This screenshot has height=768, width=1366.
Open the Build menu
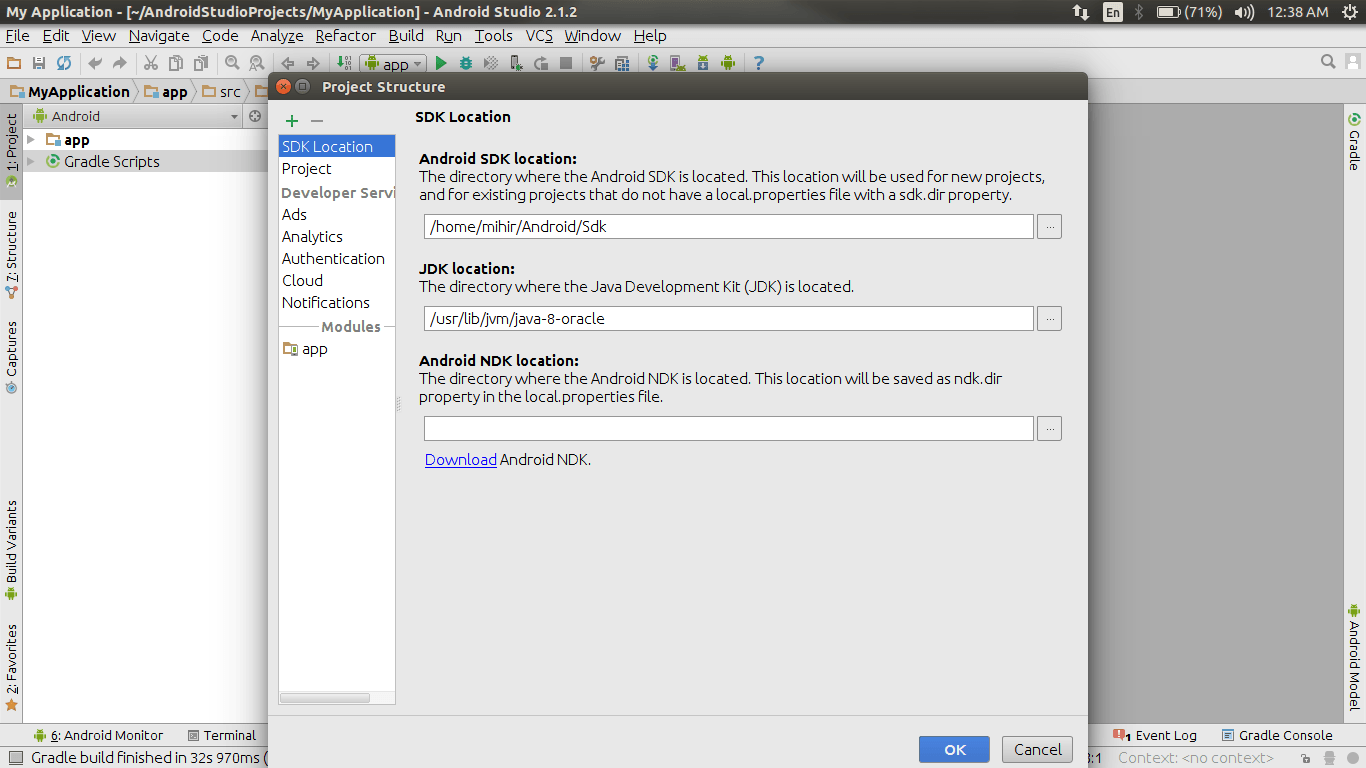[406, 36]
